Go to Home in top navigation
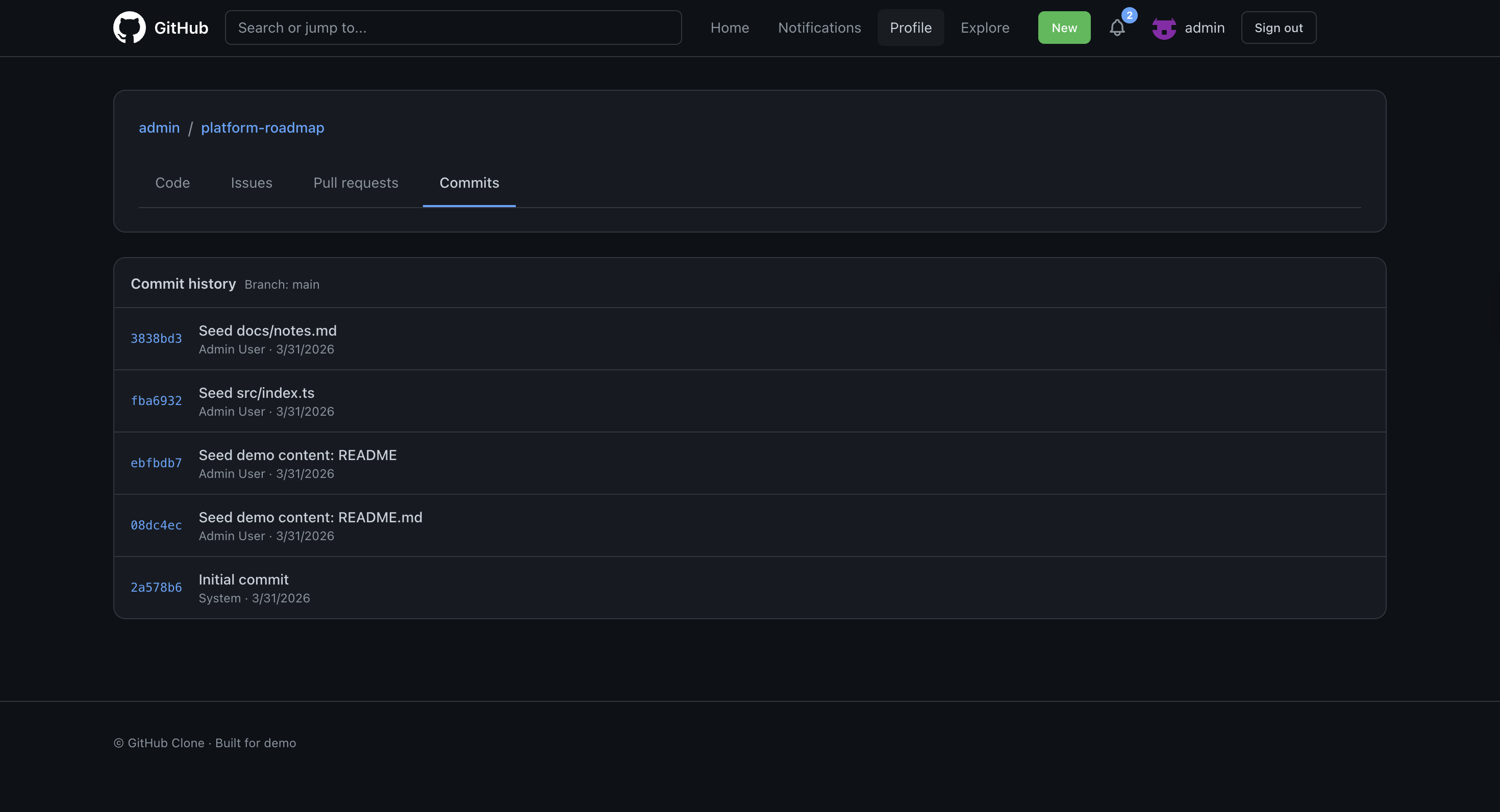 730,28
